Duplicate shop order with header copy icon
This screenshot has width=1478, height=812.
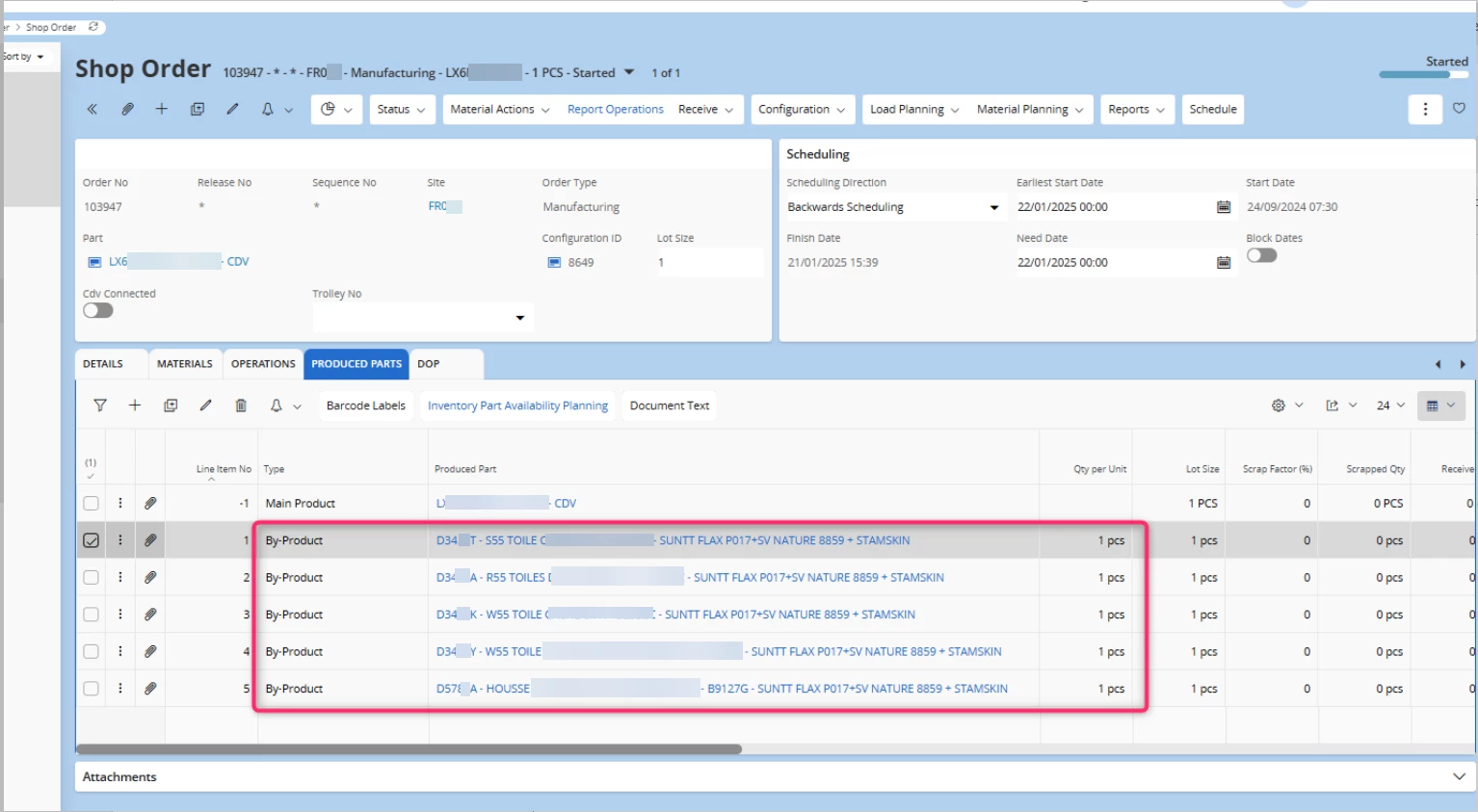tap(198, 110)
